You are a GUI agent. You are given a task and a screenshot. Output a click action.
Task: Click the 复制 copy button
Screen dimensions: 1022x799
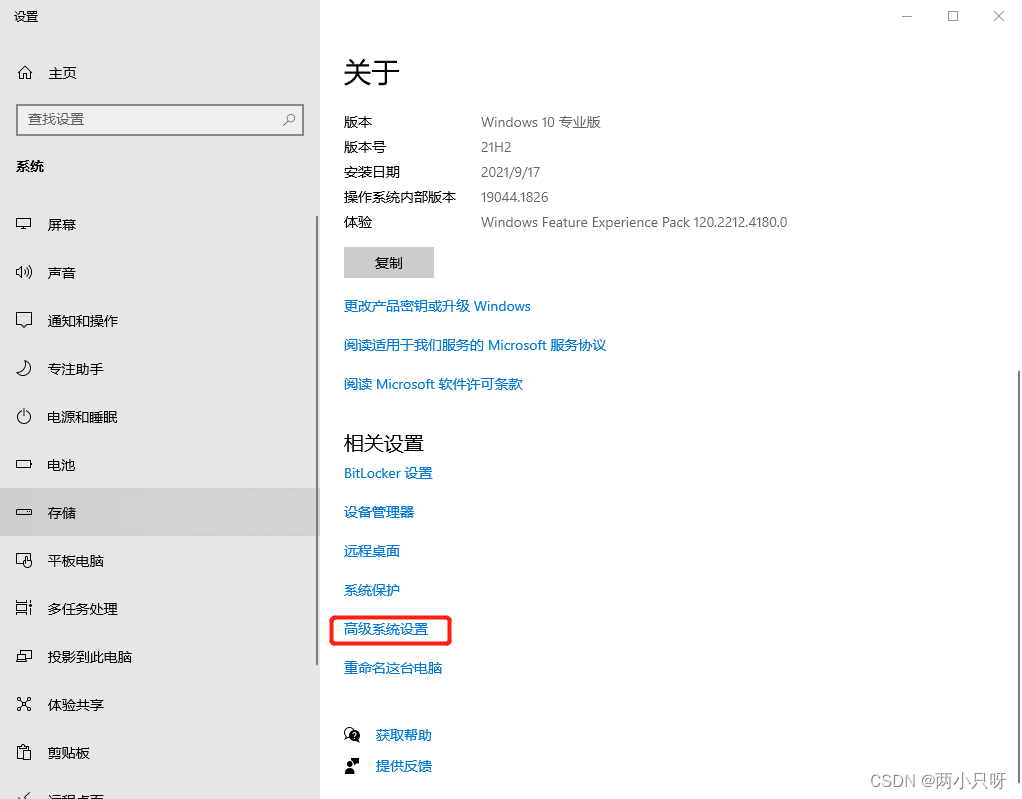(x=388, y=263)
